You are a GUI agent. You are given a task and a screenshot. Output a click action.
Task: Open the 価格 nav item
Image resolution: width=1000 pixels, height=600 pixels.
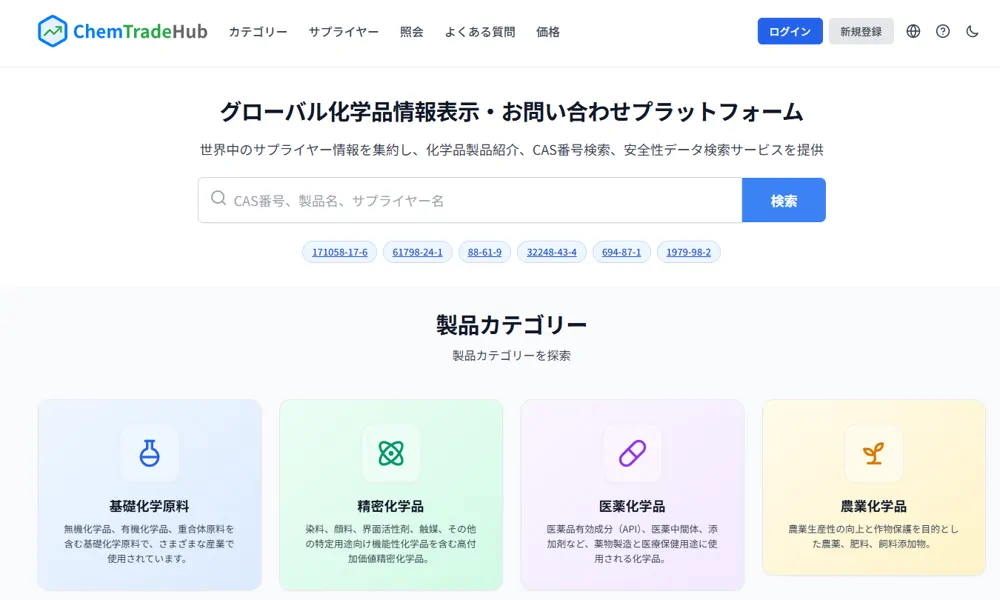tap(548, 32)
